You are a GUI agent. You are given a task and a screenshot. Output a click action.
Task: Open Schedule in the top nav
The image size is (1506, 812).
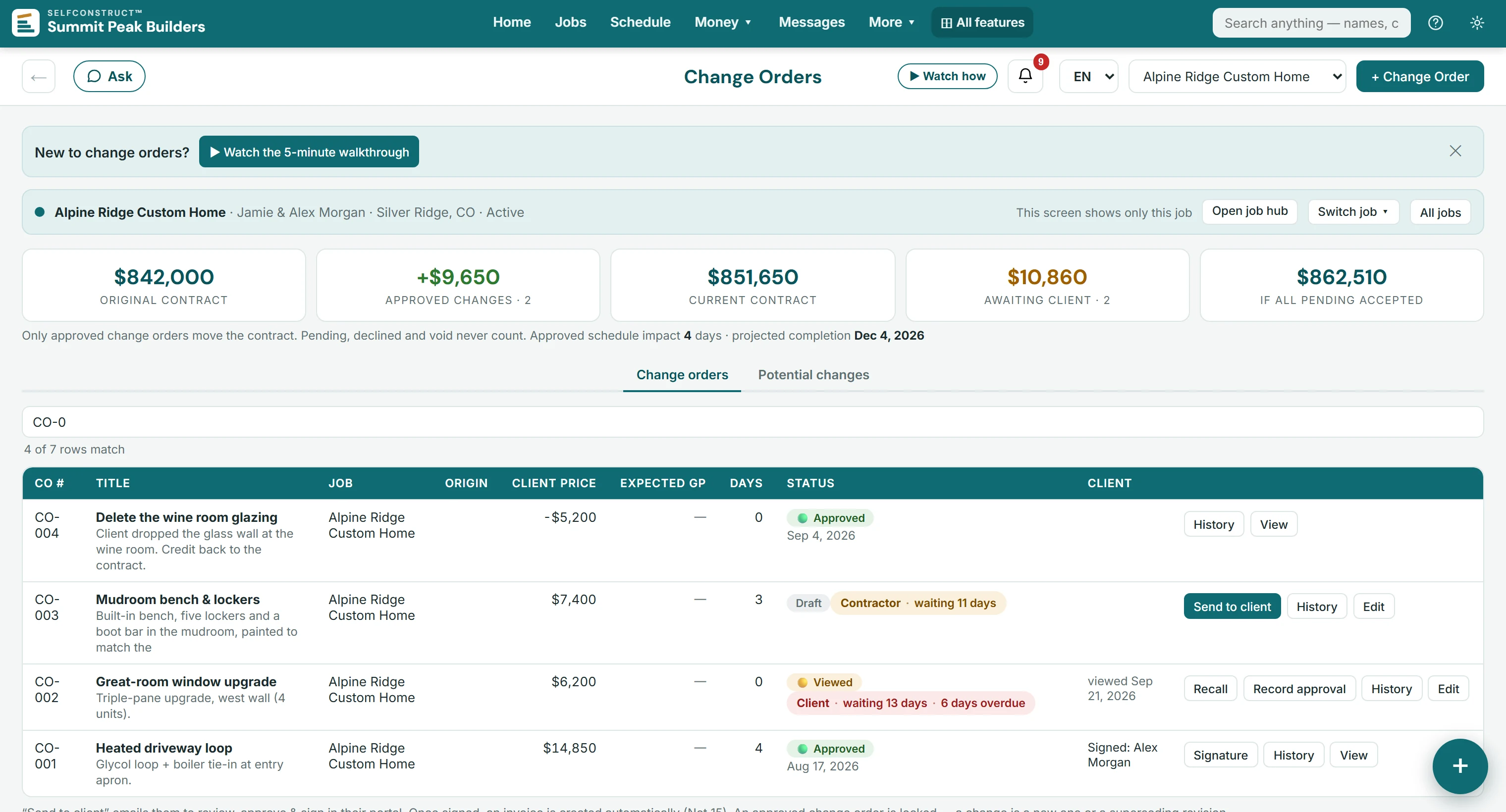click(x=640, y=22)
